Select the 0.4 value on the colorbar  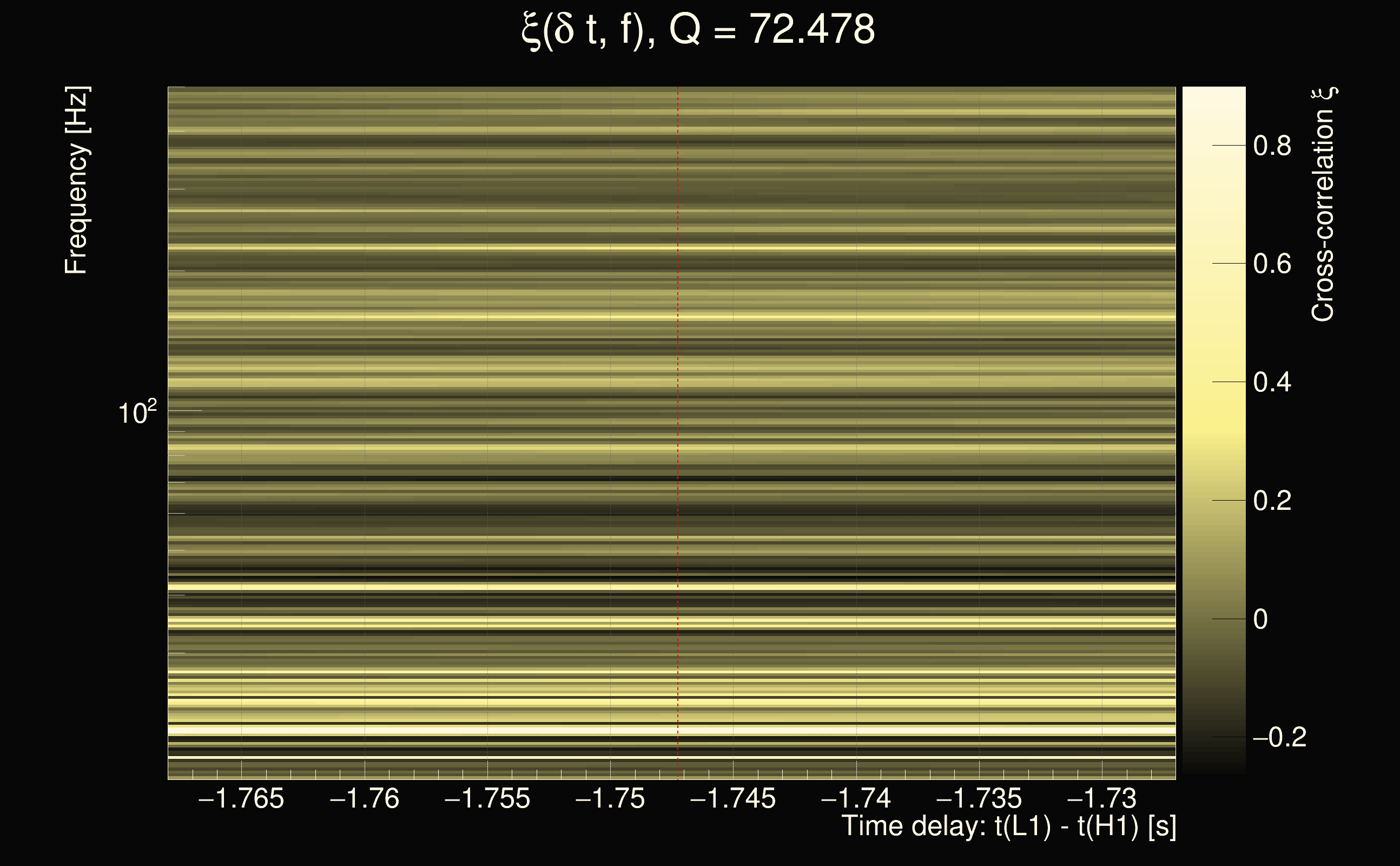tap(1272, 383)
